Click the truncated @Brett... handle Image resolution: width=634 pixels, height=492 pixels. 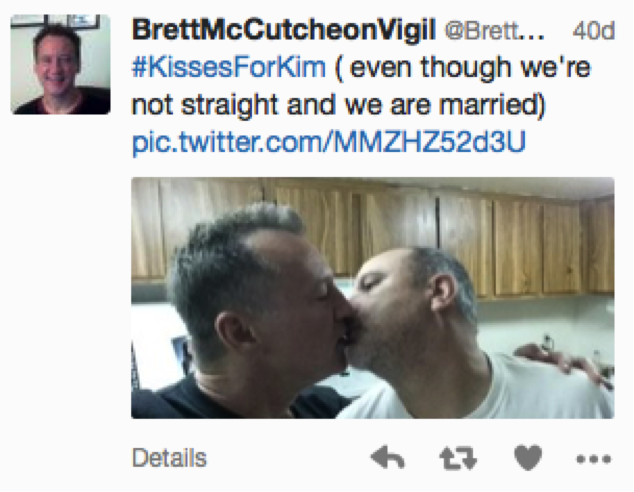coord(495,31)
